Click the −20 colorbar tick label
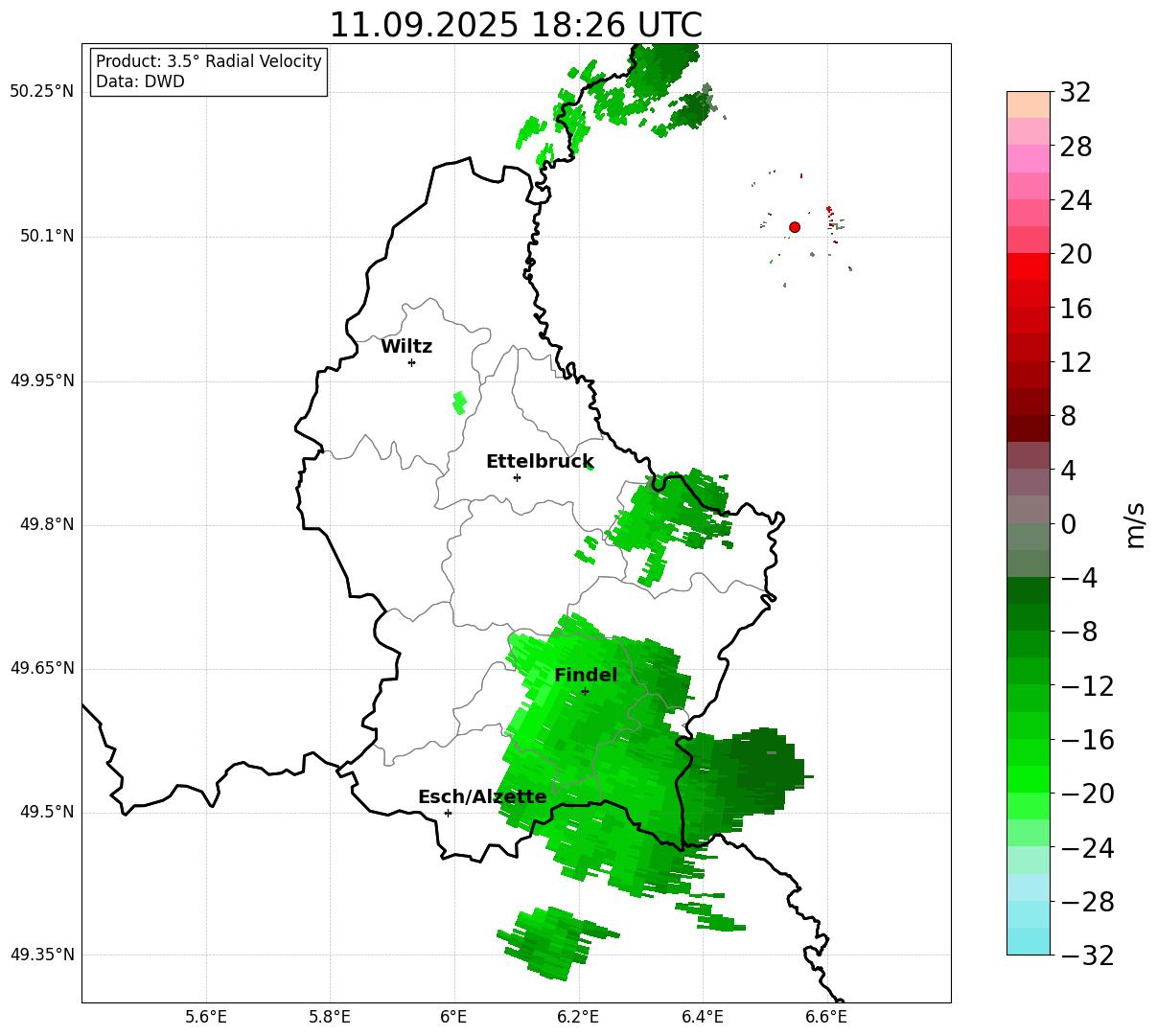 (1087, 794)
